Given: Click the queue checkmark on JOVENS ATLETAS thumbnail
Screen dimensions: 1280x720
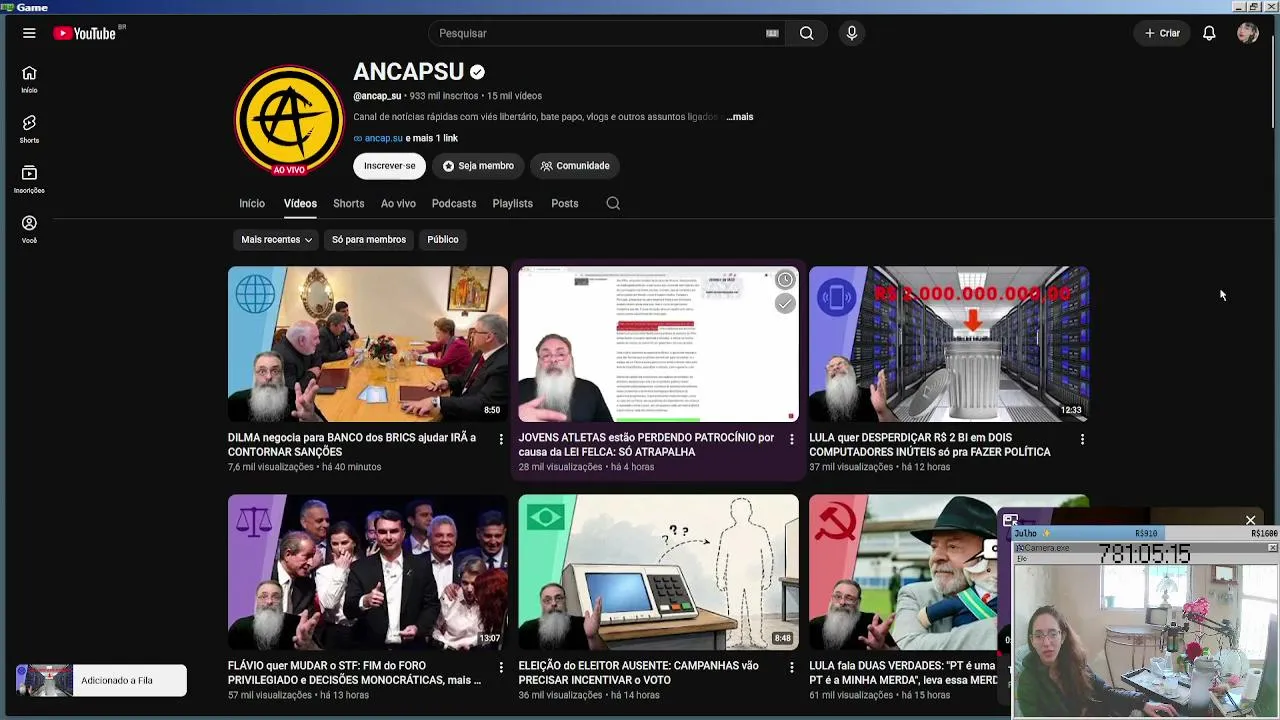Looking at the screenshot, I should pos(785,304).
